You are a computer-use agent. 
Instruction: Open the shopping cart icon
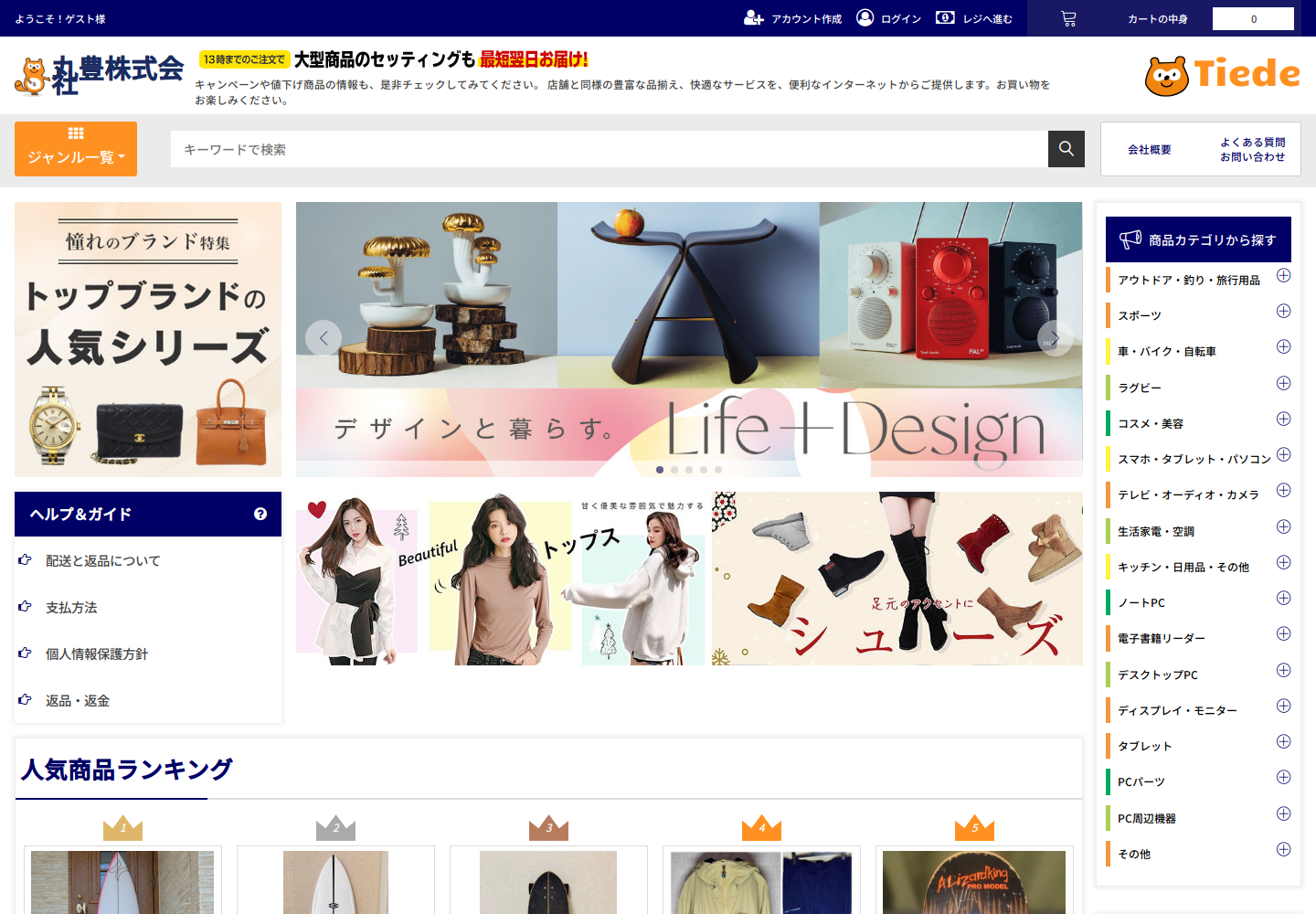(x=1068, y=18)
